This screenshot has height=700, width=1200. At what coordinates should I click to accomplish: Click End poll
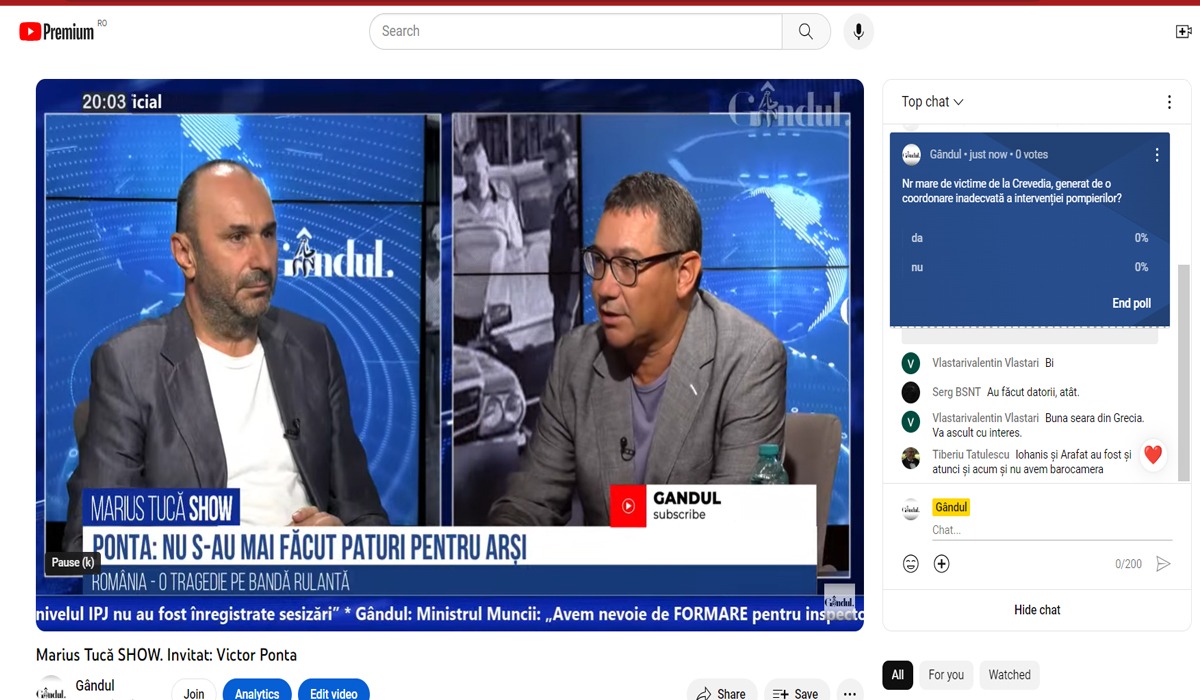click(x=1131, y=303)
